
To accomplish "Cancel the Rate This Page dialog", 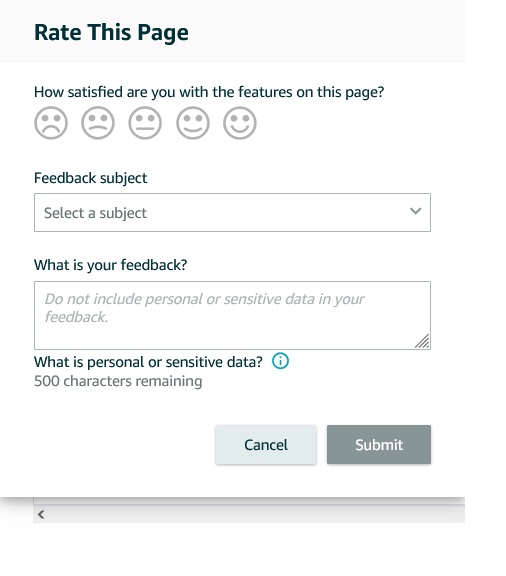I will (266, 445).
